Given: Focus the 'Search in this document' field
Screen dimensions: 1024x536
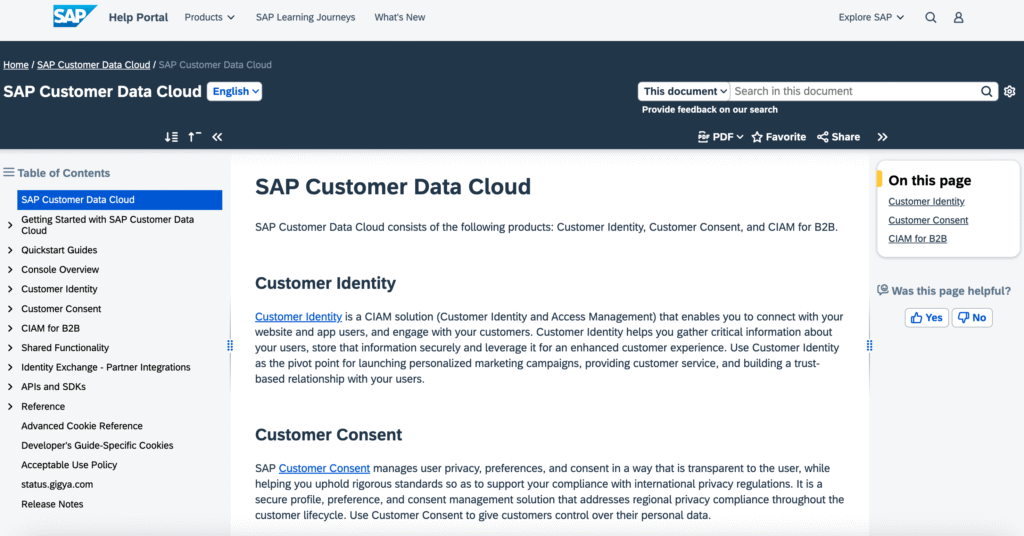Looking at the screenshot, I should 854,91.
